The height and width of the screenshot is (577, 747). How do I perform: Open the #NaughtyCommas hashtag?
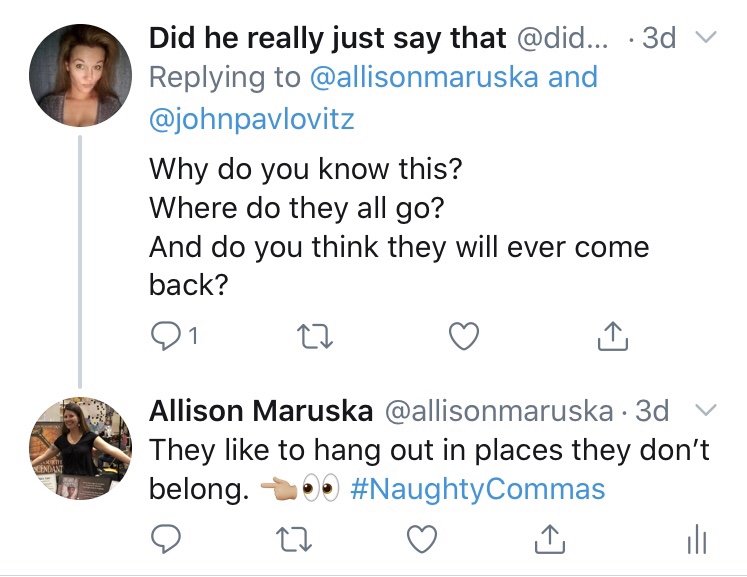[479, 489]
